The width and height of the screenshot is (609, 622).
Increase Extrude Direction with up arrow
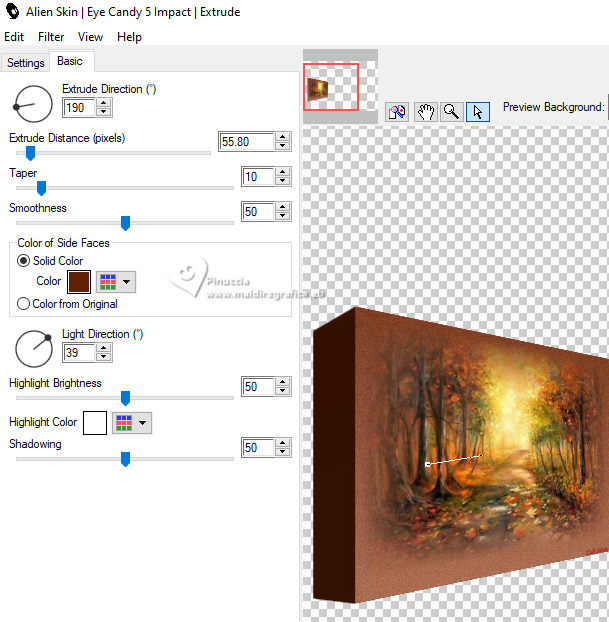104,103
